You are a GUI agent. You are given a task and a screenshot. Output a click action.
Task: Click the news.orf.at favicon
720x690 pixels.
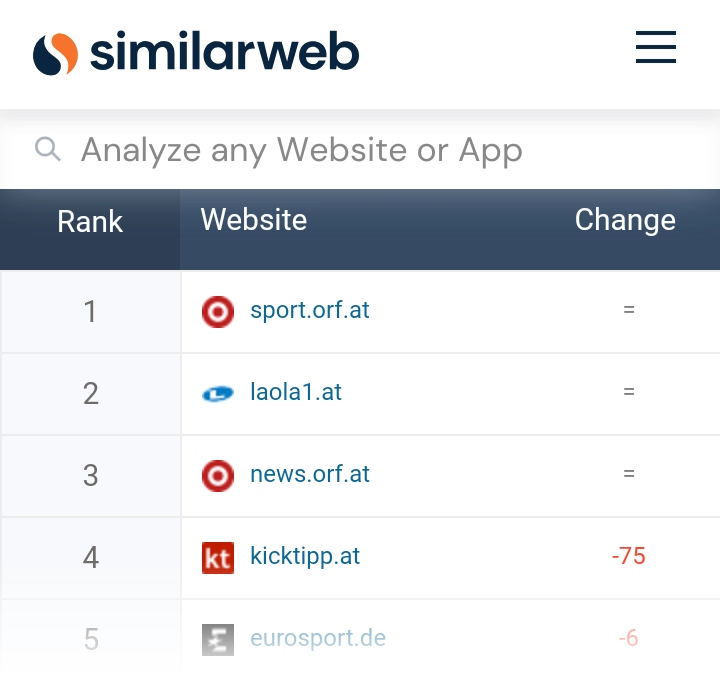pos(217,475)
